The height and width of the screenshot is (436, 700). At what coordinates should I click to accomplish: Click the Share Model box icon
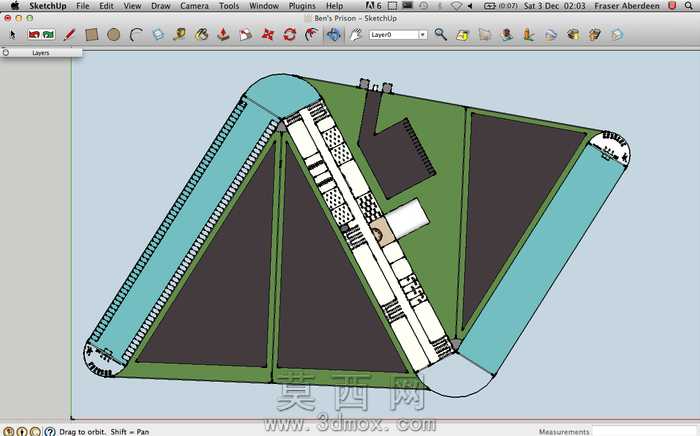[x=595, y=34]
